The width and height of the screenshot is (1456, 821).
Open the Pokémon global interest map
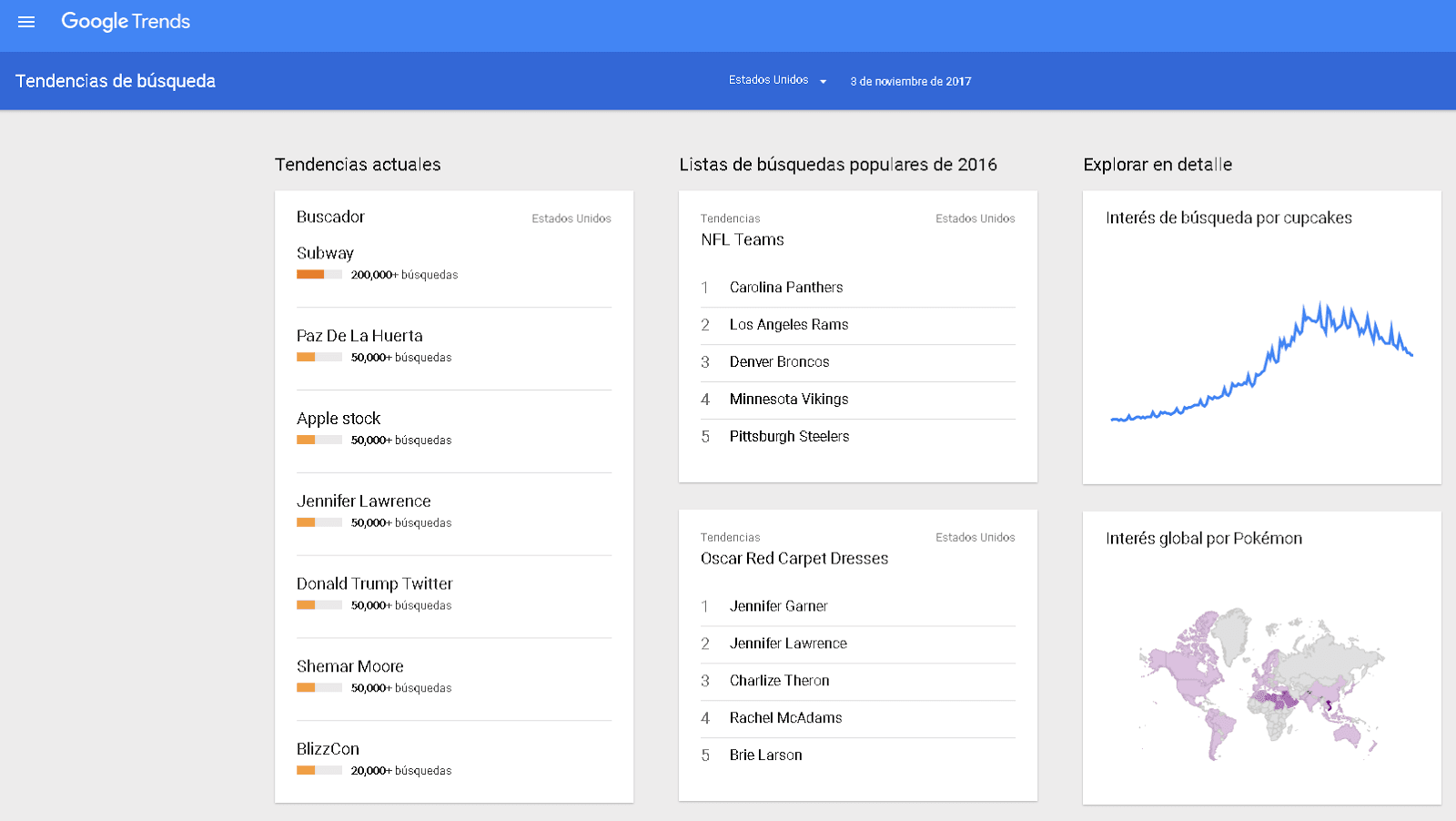coord(1261,683)
